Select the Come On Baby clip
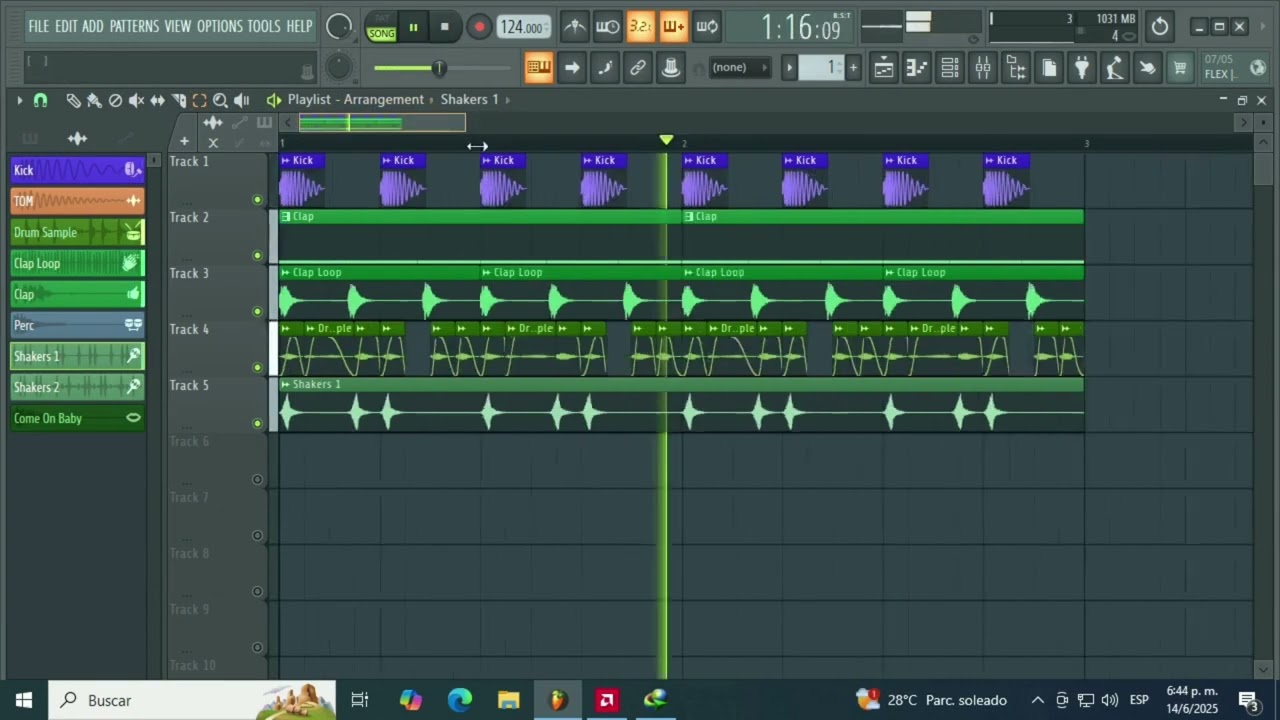Viewport: 1280px width, 720px height. click(78, 418)
